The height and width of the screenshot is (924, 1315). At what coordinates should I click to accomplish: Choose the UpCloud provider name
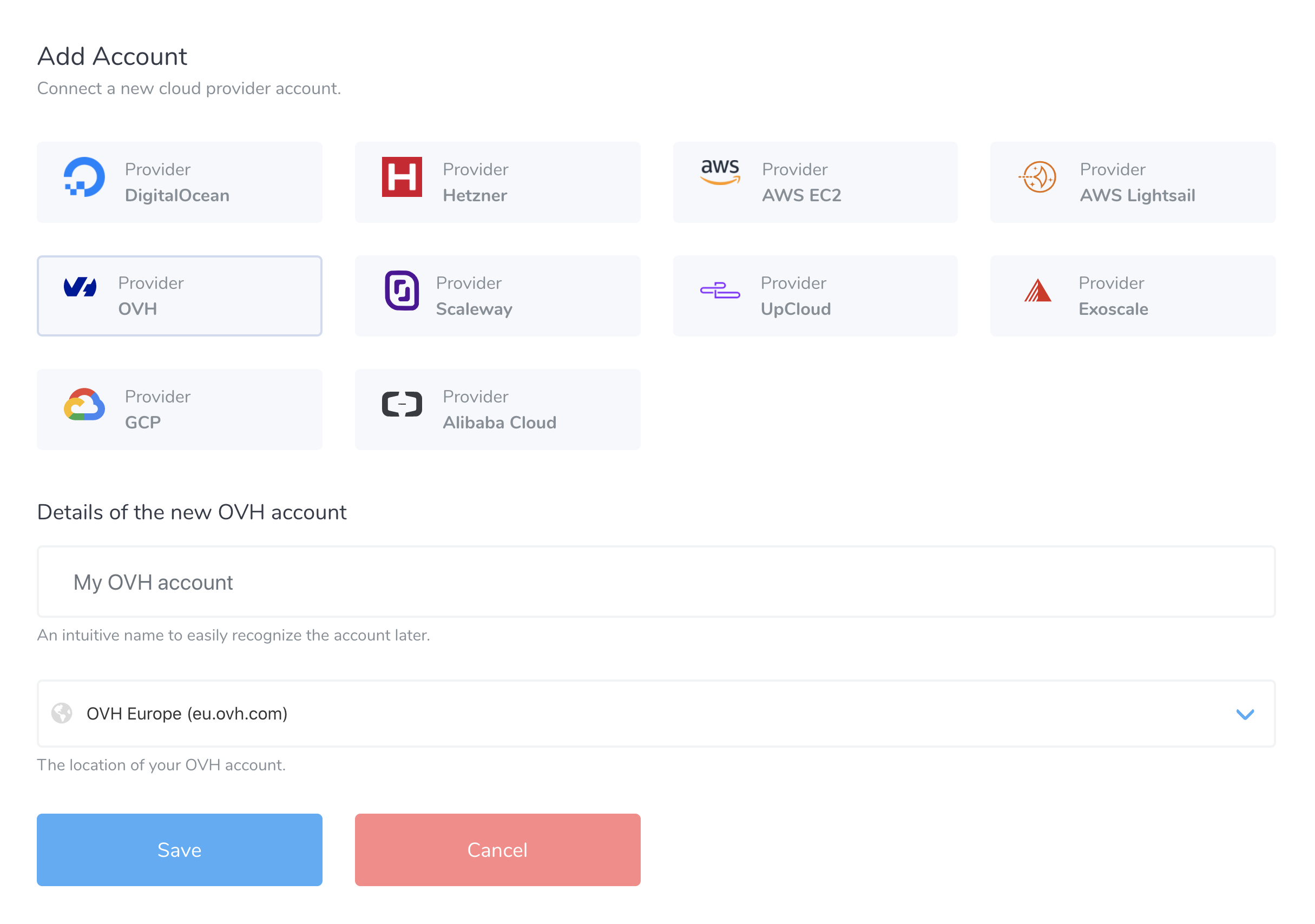[x=795, y=308]
